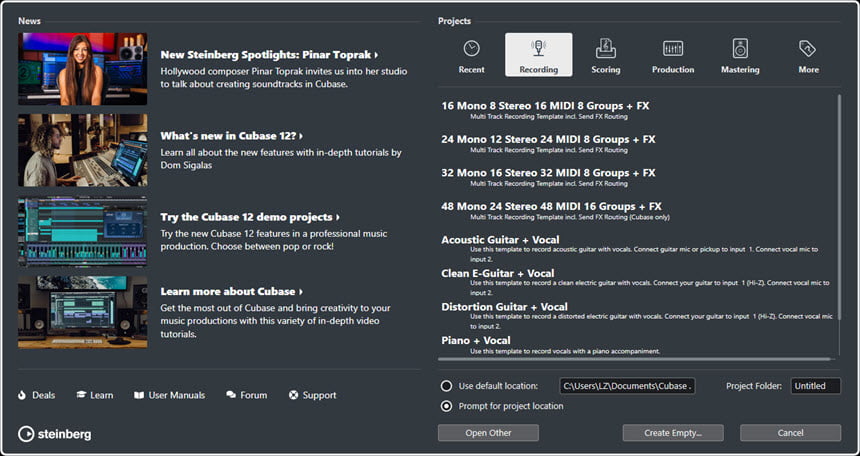The image size is (860, 456).
Task: Enable the Use default location option
Action: tap(446, 386)
